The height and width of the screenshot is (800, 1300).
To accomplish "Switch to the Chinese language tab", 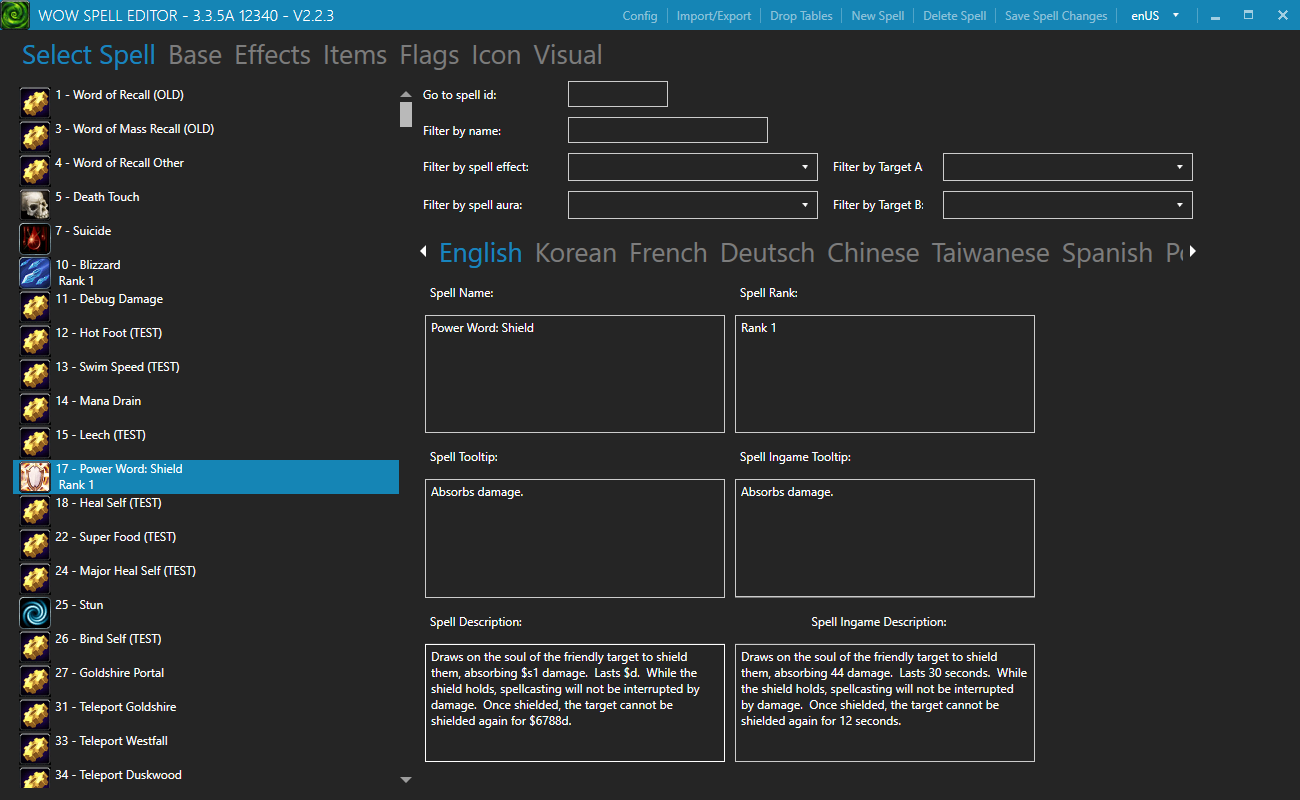I will coord(873,253).
